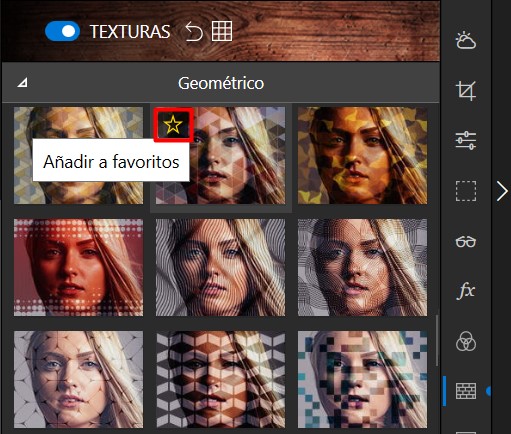Choose the orange low-poly texture thumbnail
Image resolution: width=511 pixels, height=434 pixels.
(x=362, y=155)
